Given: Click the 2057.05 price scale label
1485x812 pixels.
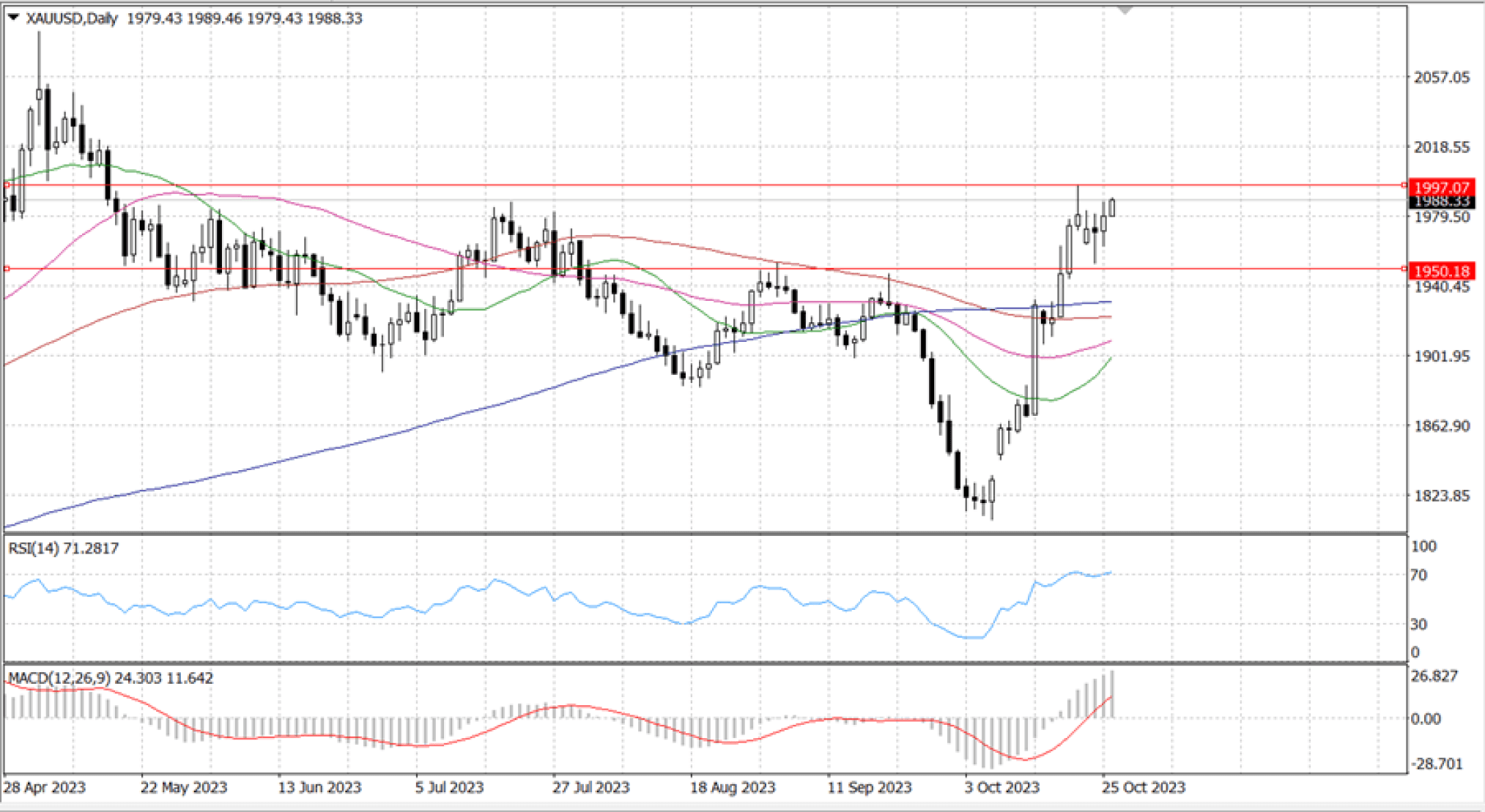Looking at the screenshot, I should pos(1441,78).
